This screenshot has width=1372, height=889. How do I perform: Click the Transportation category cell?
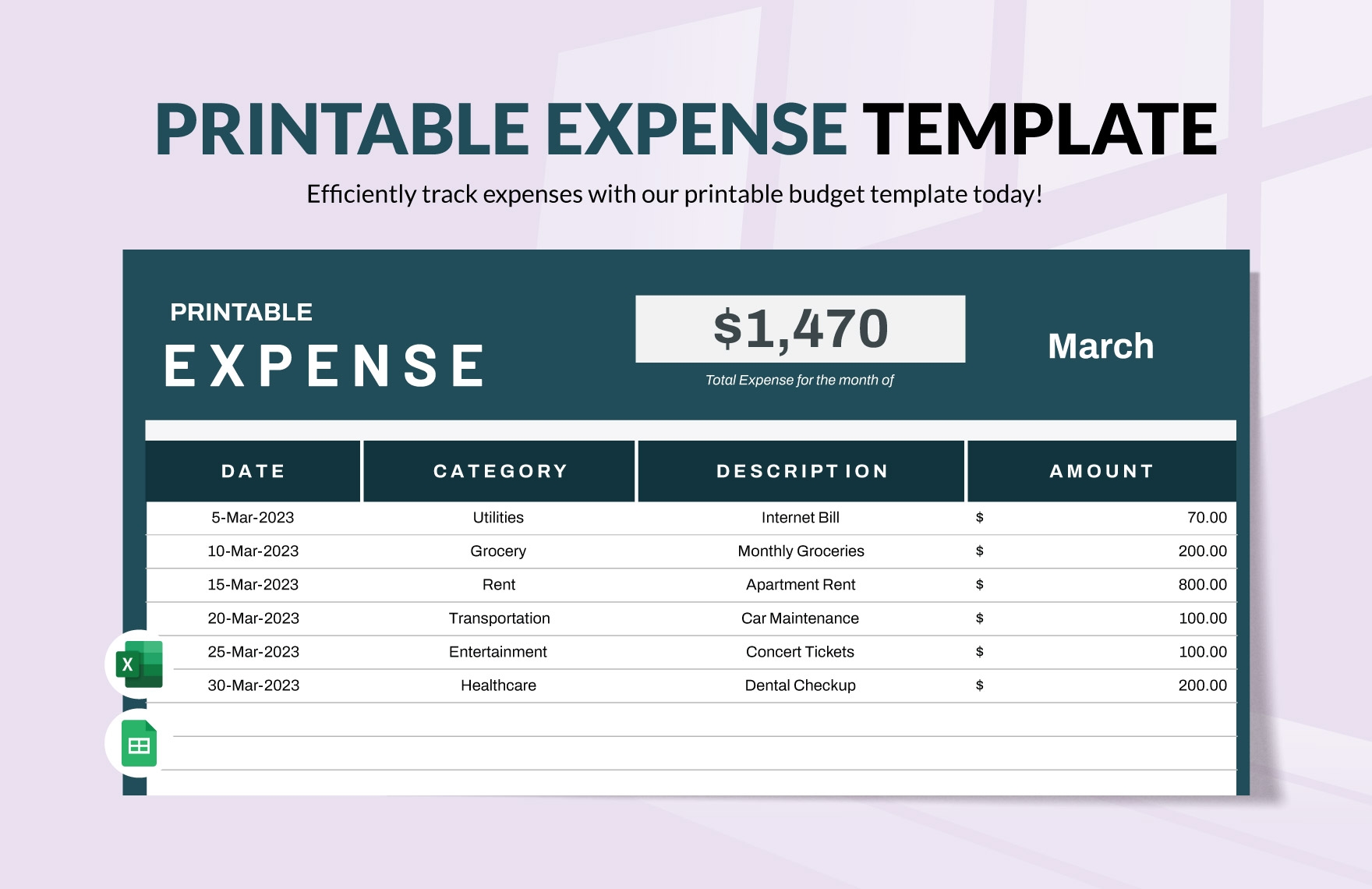499,618
